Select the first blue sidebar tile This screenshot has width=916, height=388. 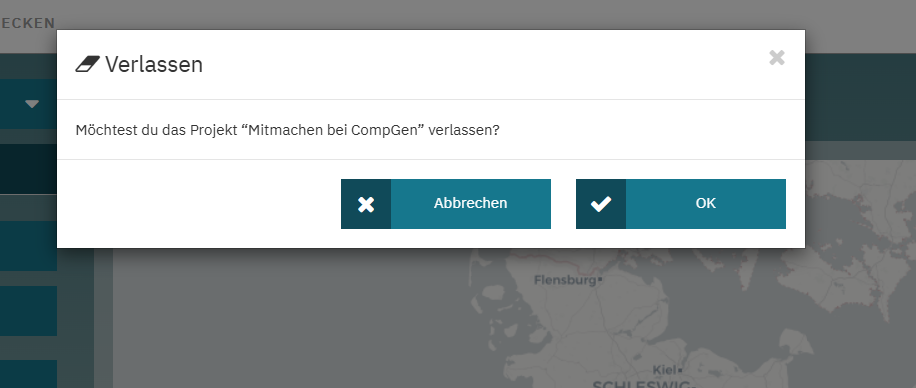(28, 245)
